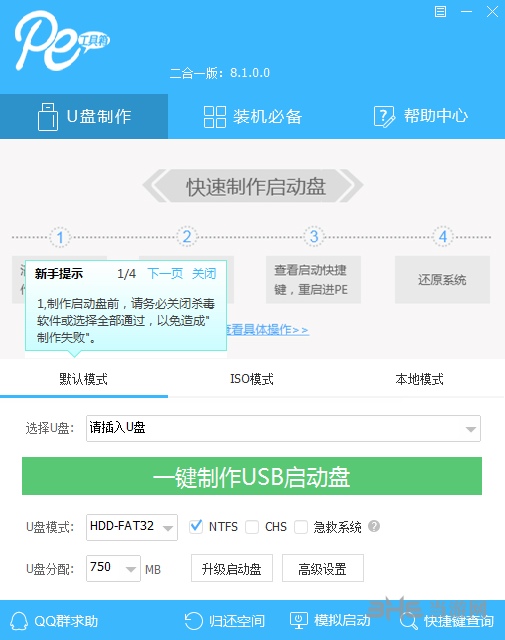Click the 还原系统 step box
The width and height of the screenshot is (505, 640).
coord(442,280)
